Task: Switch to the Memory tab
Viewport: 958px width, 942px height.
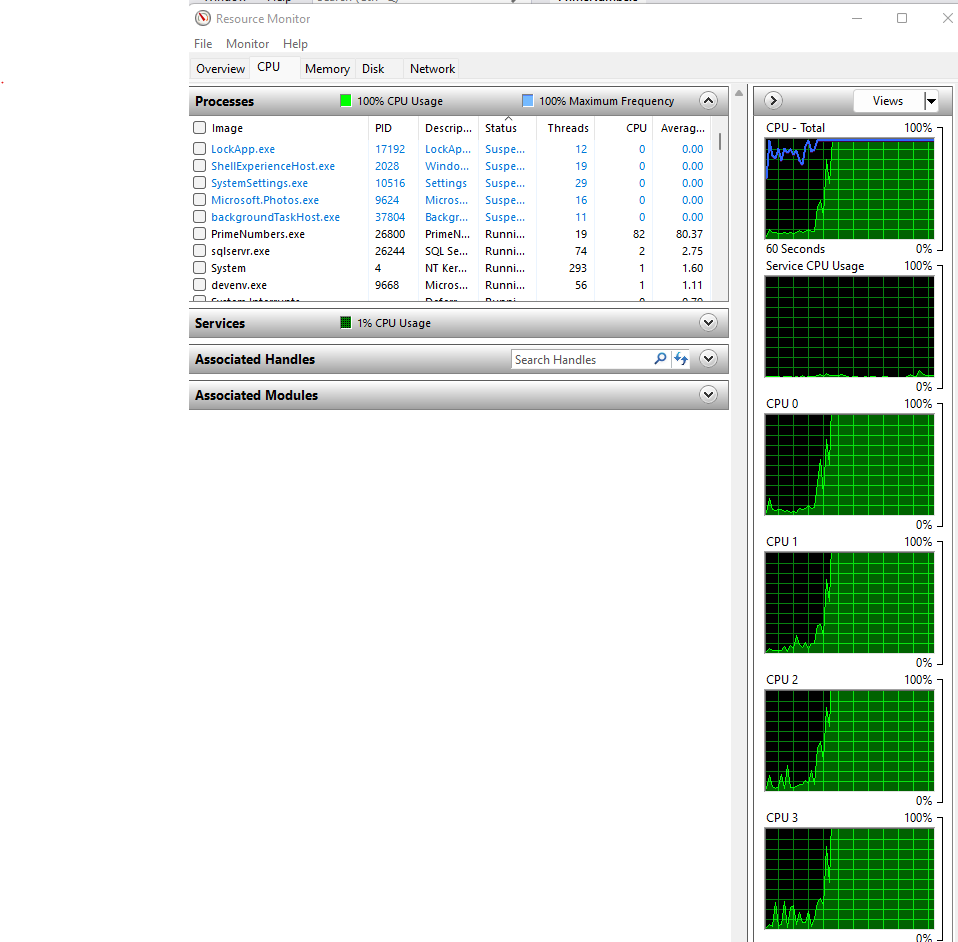Action: [x=327, y=69]
